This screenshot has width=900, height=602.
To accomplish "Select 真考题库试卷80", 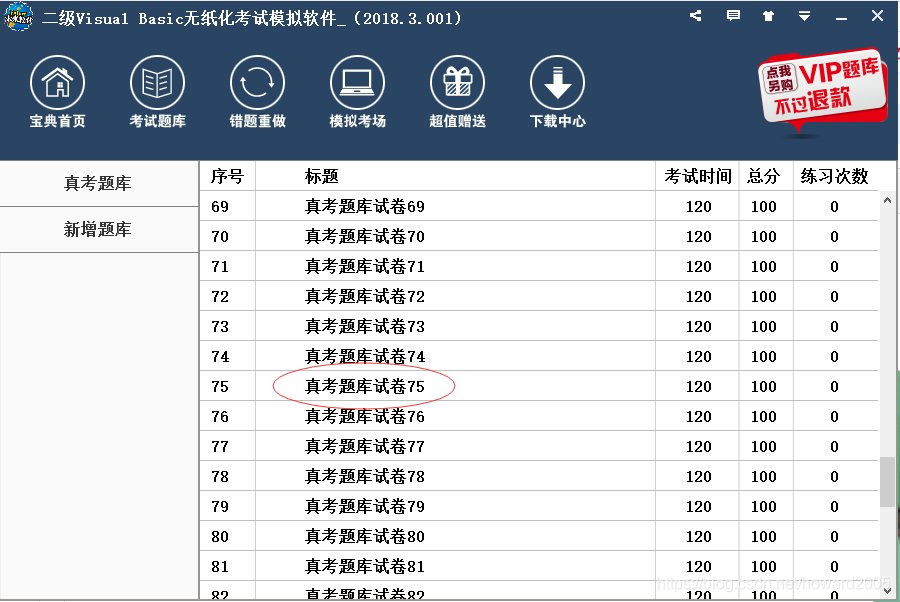I will [x=364, y=537].
